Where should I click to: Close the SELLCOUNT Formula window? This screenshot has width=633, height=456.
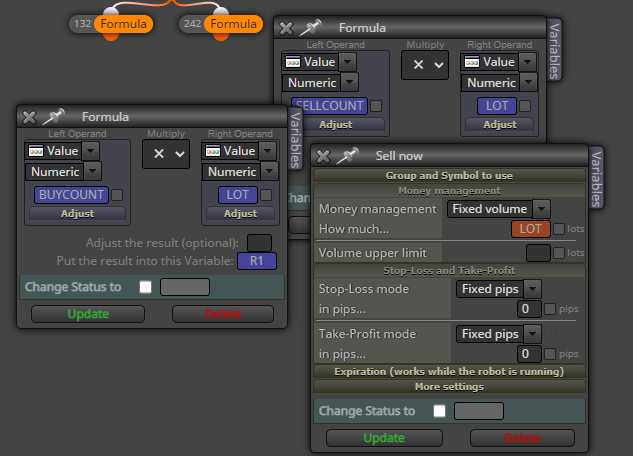click(286, 28)
